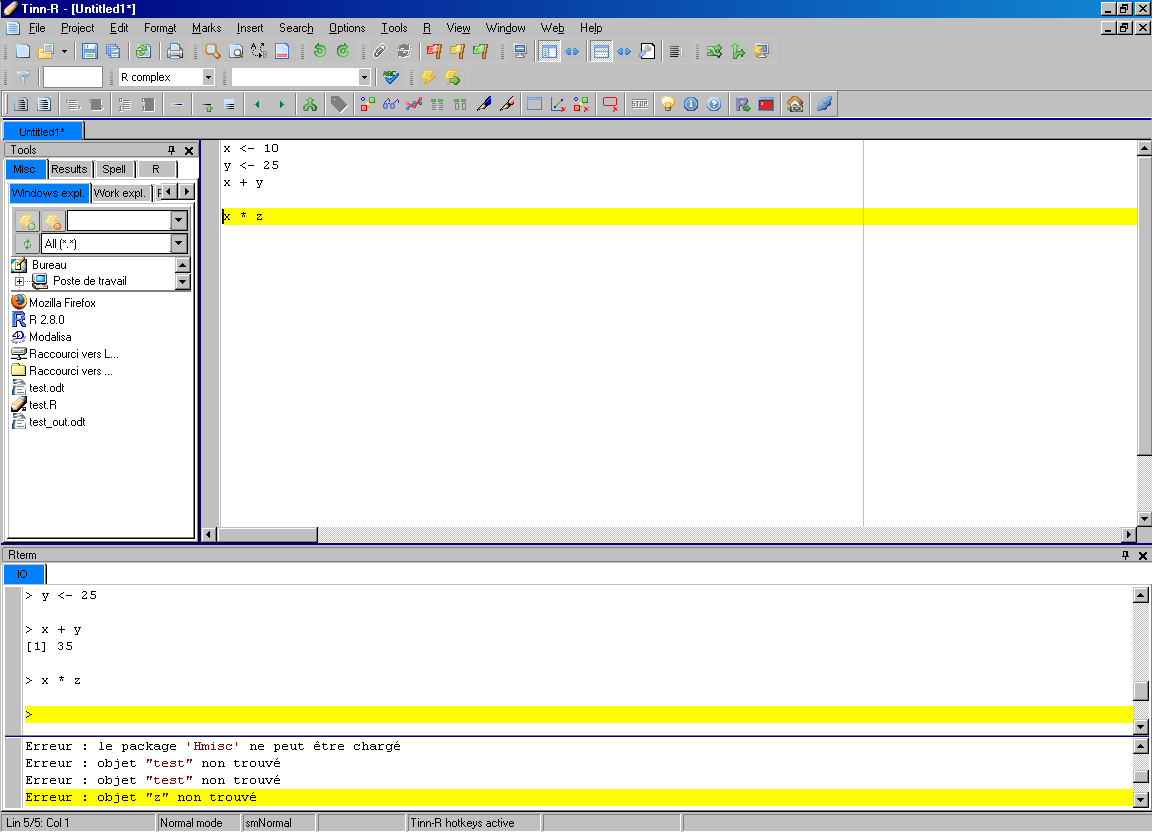1152x832 pixels.
Task: Open the Format menu
Action: point(160,28)
